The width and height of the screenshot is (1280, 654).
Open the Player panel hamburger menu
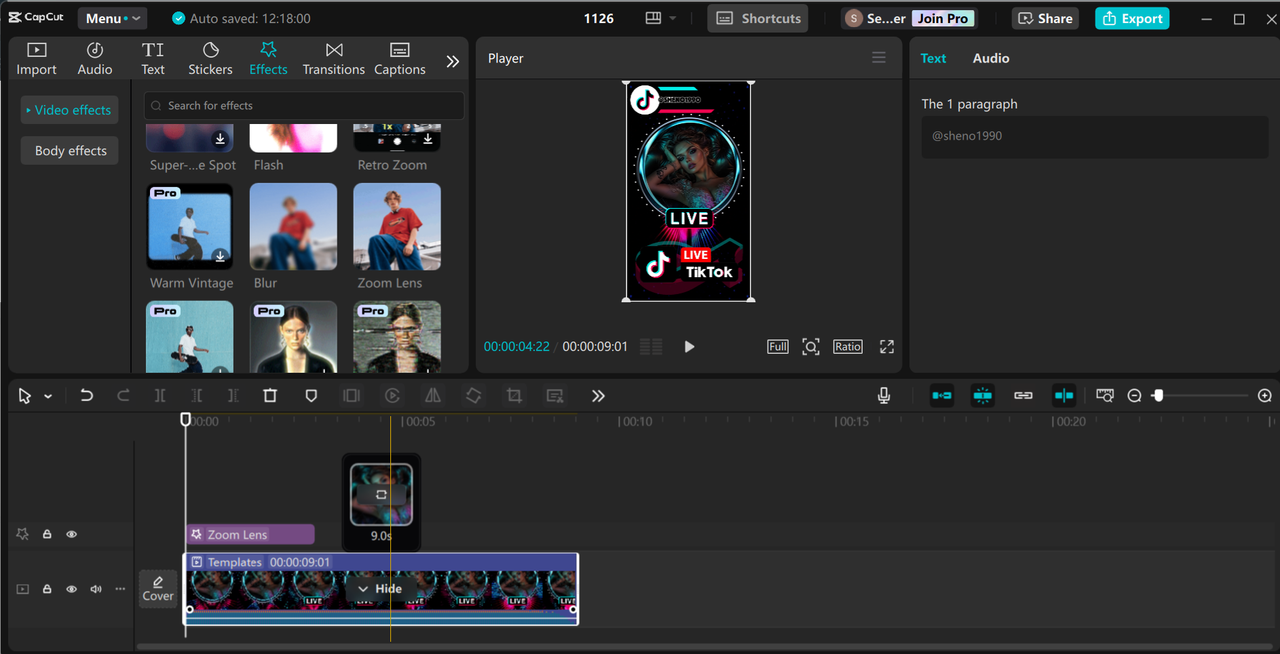[x=879, y=58]
